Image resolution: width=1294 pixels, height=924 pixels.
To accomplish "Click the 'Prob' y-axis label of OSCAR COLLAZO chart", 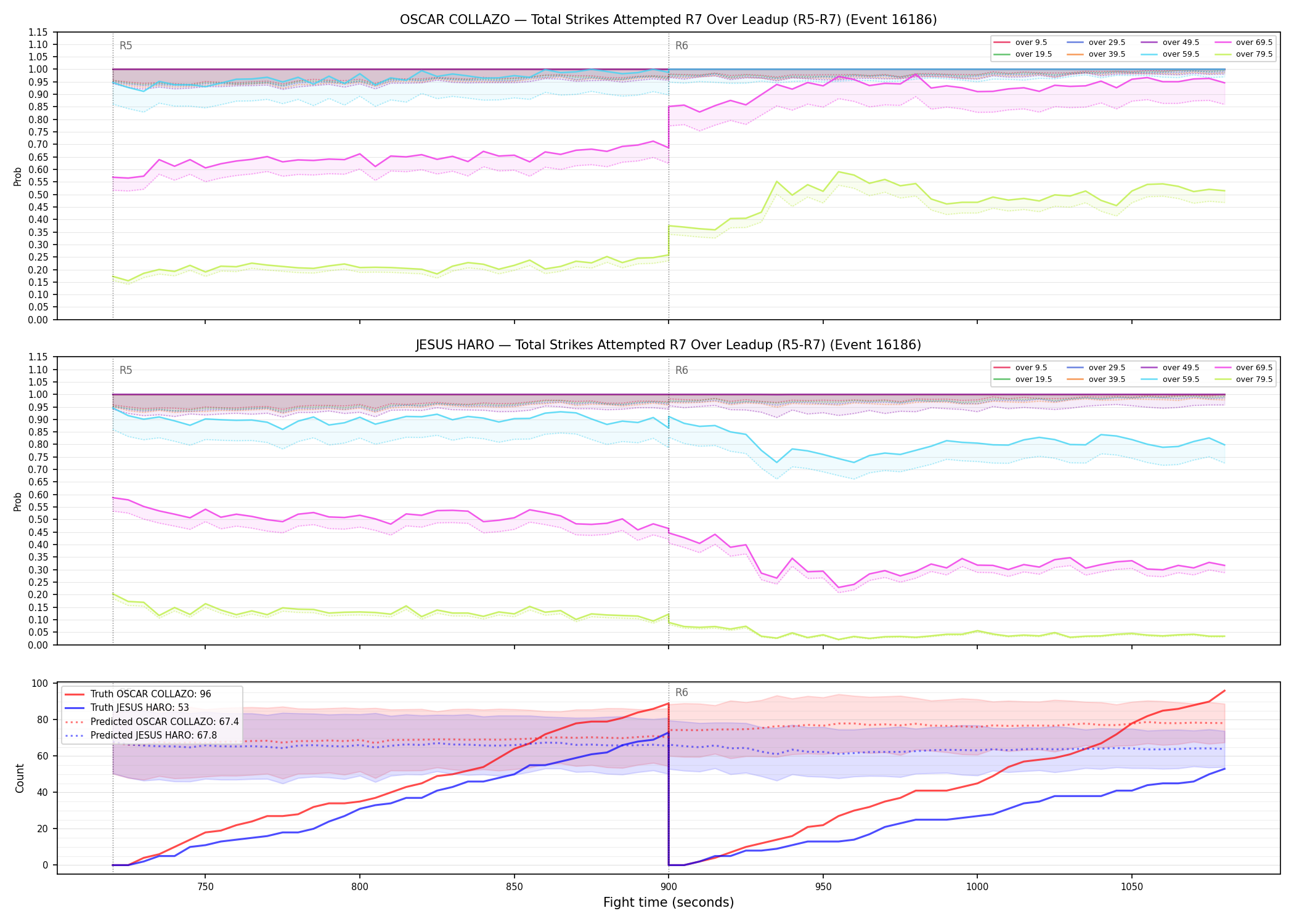I will tap(18, 176).
